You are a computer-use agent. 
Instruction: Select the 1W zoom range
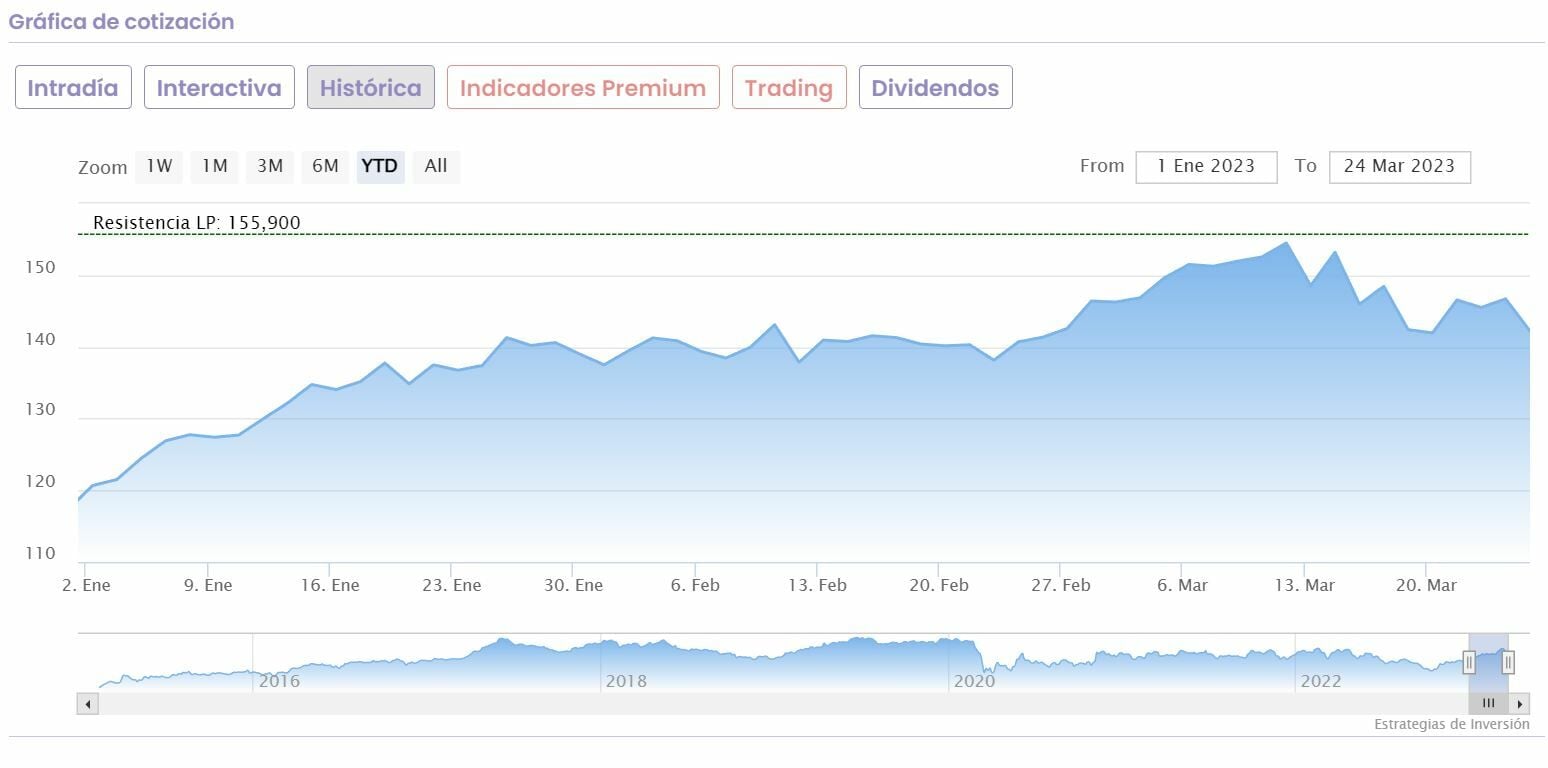click(160, 166)
